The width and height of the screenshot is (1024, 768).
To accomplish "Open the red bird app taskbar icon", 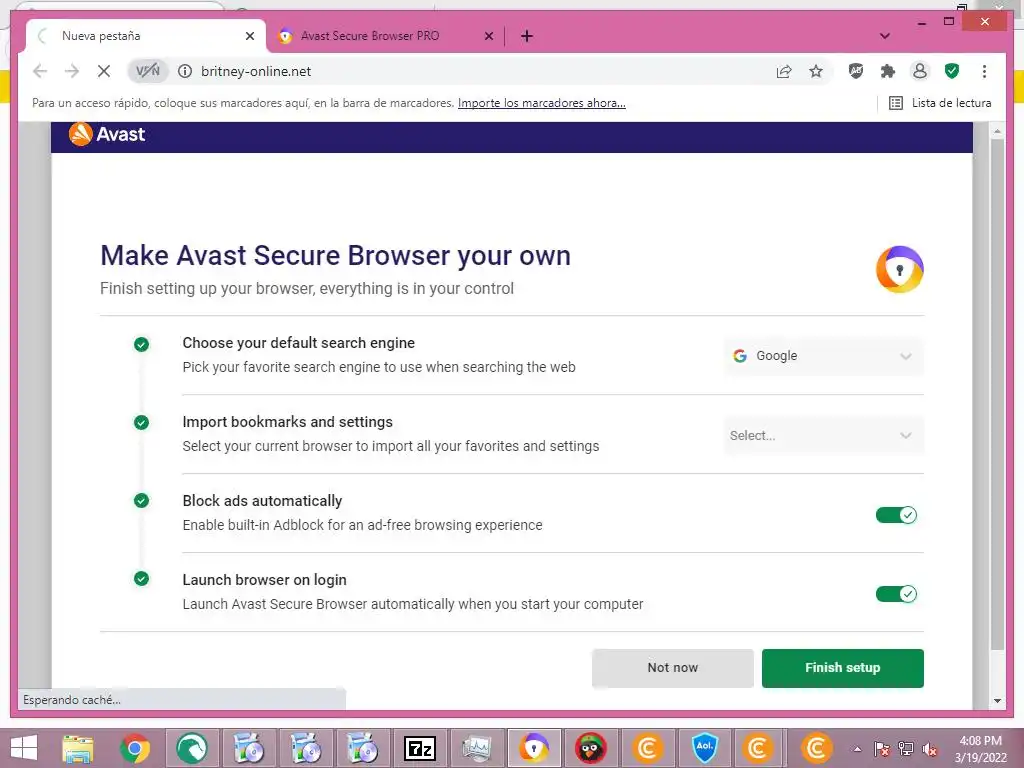I will tap(591, 748).
